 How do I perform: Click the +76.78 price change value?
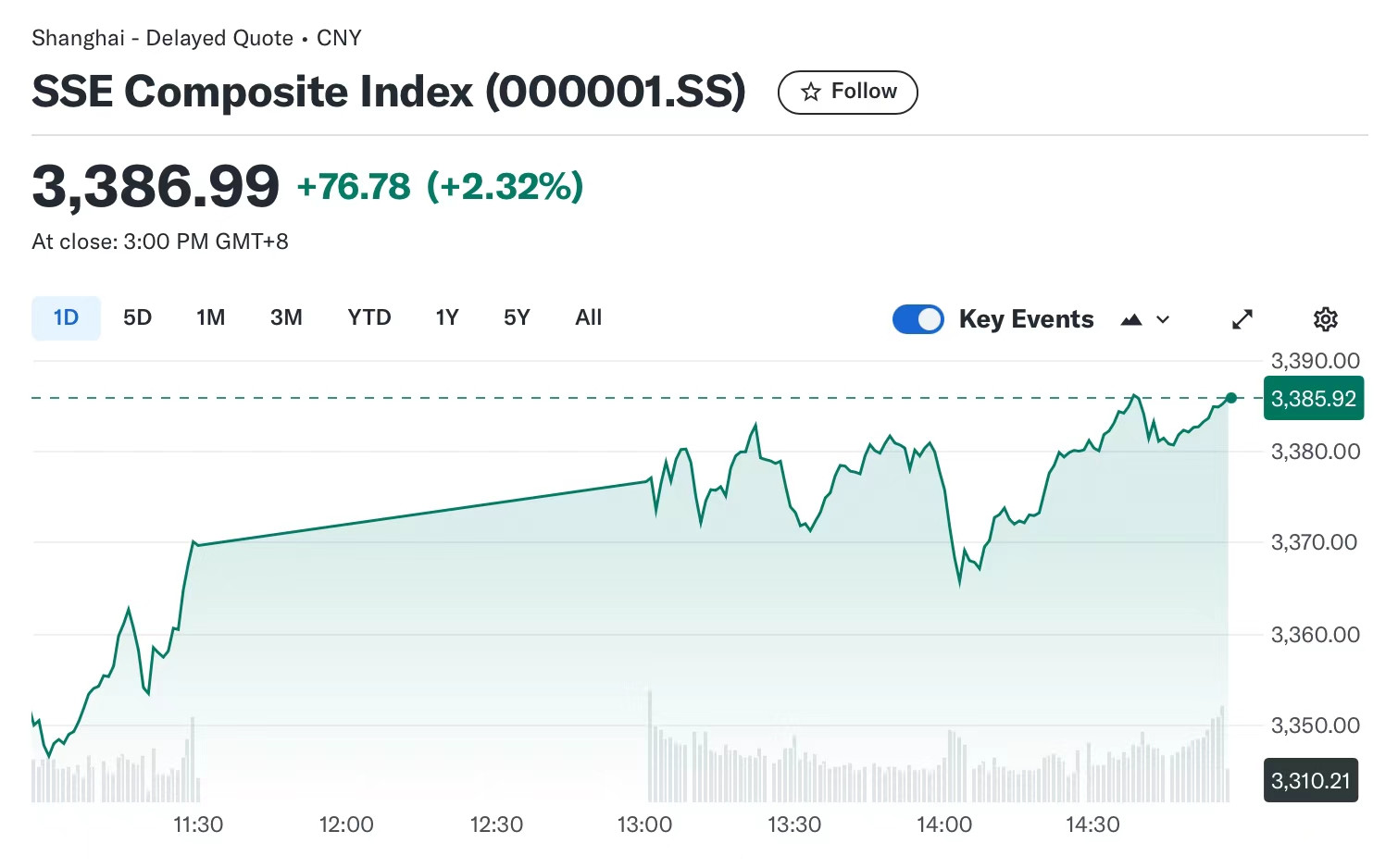353,187
